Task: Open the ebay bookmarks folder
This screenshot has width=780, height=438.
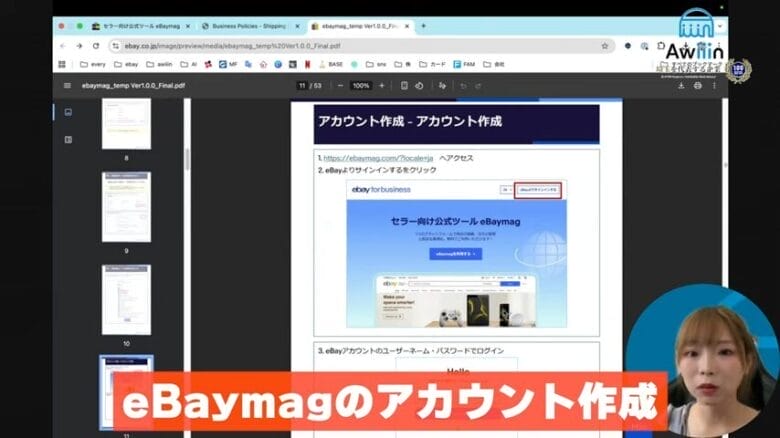Action: [125, 64]
